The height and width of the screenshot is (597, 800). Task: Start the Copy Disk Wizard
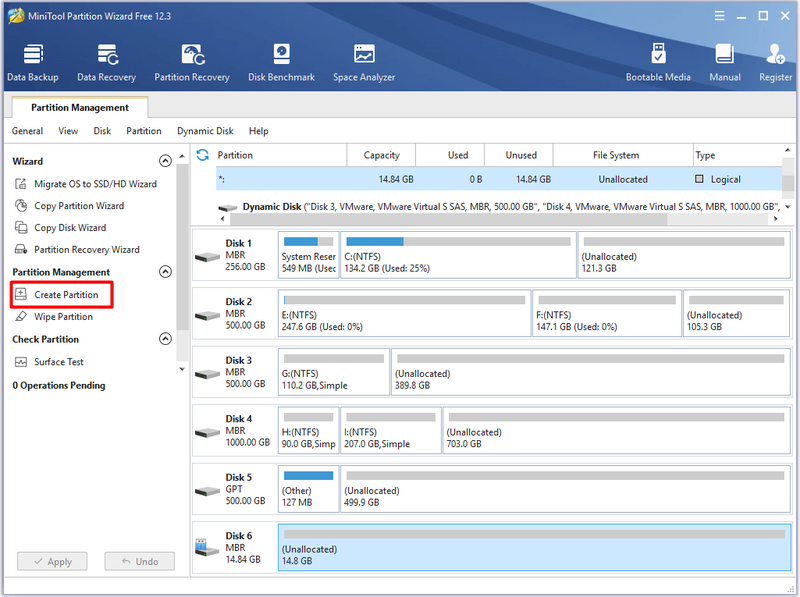(x=61, y=228)
